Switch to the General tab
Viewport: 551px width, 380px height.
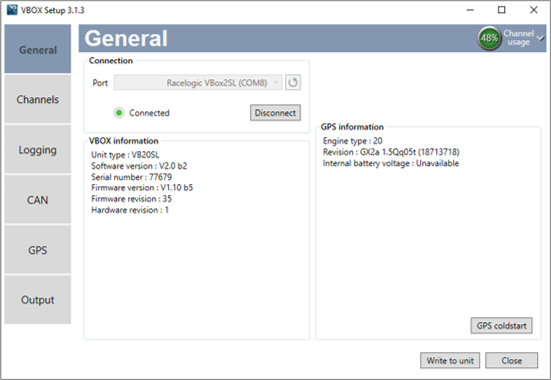click(38, 49)
